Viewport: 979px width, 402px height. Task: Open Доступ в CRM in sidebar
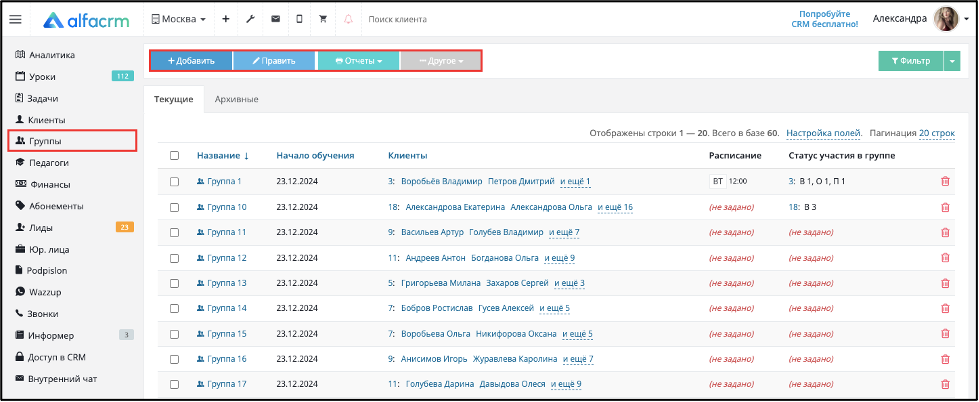coord(50,358)
